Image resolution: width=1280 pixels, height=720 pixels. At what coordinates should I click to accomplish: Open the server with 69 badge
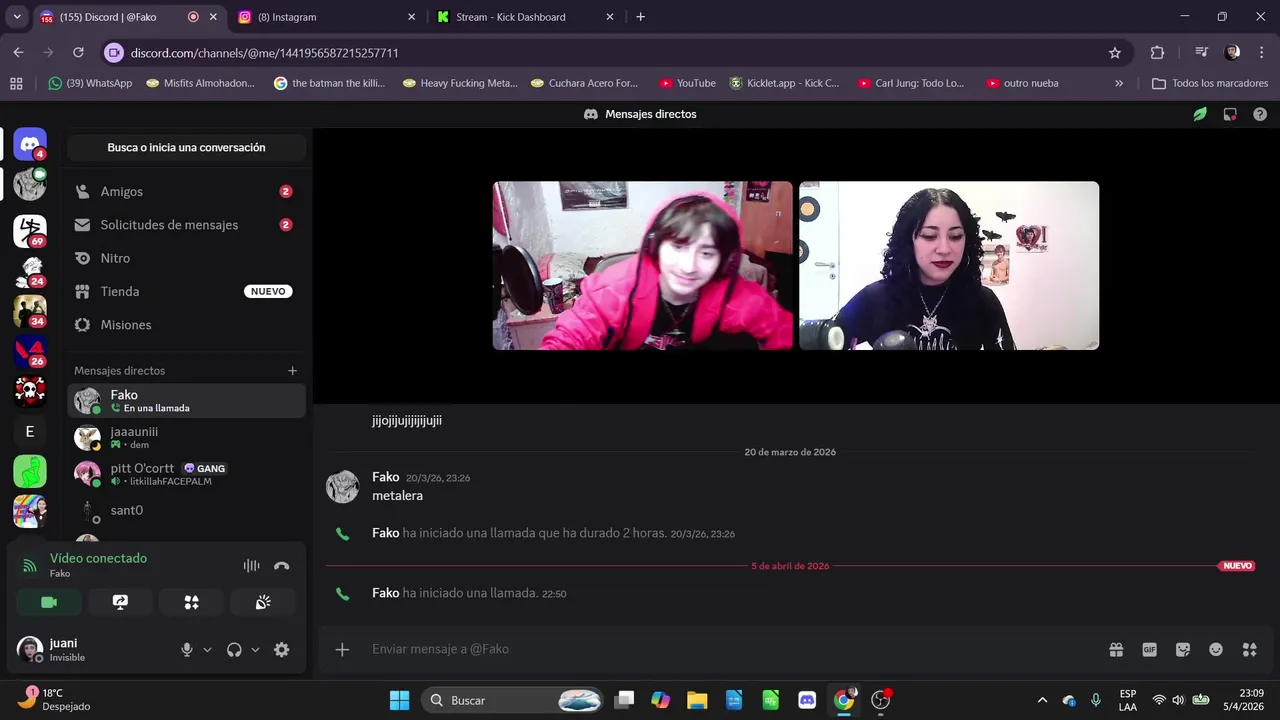(x=29, y=231)
